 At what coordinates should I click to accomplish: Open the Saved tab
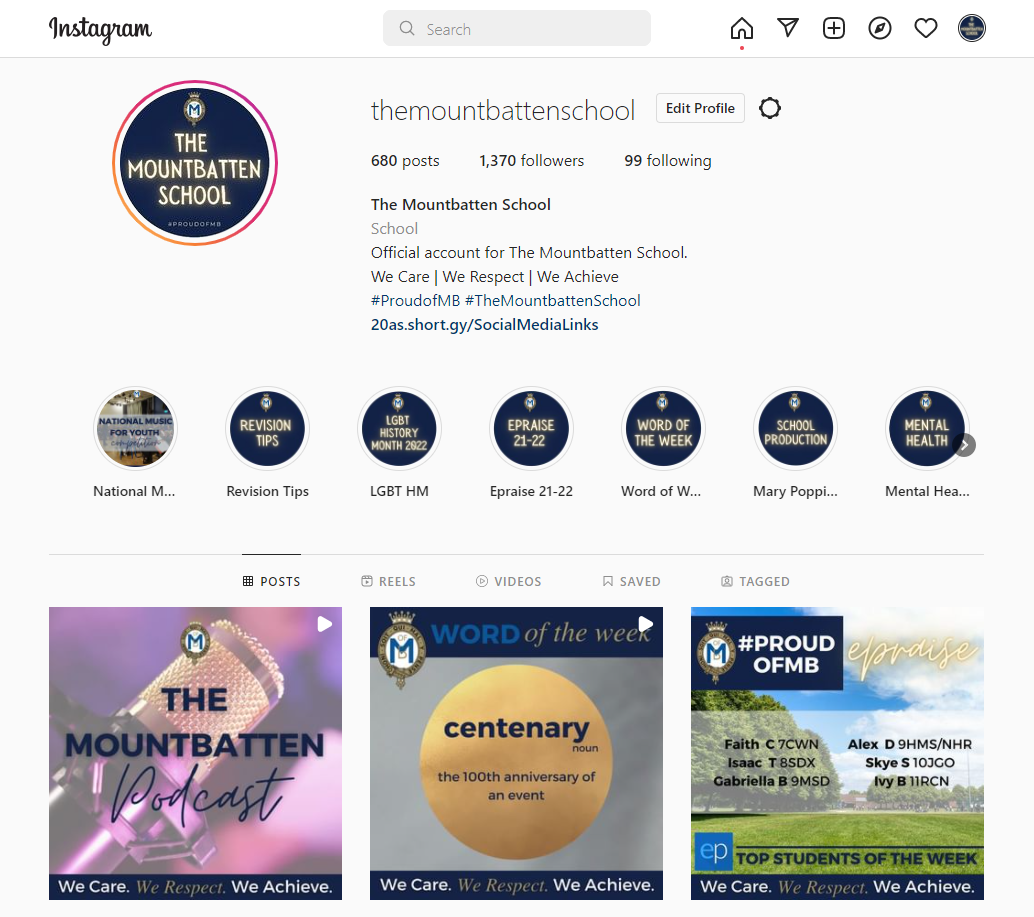click(x=631, y=581)
